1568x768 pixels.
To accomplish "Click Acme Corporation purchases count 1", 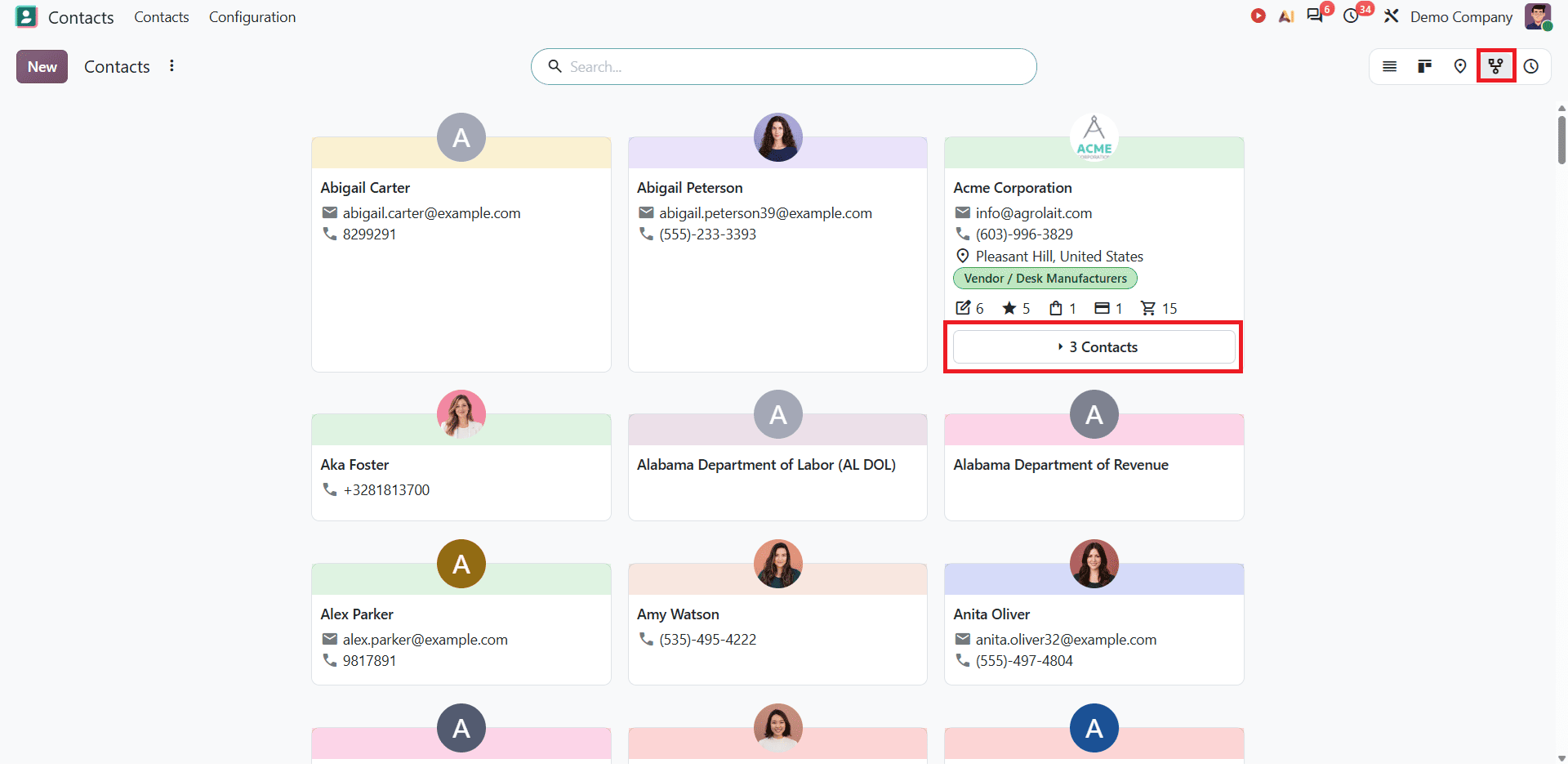I will point(1062,308).
